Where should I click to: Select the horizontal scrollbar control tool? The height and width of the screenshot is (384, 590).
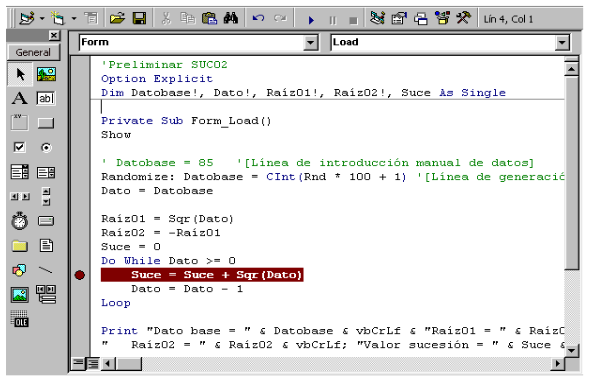point(20,196)
